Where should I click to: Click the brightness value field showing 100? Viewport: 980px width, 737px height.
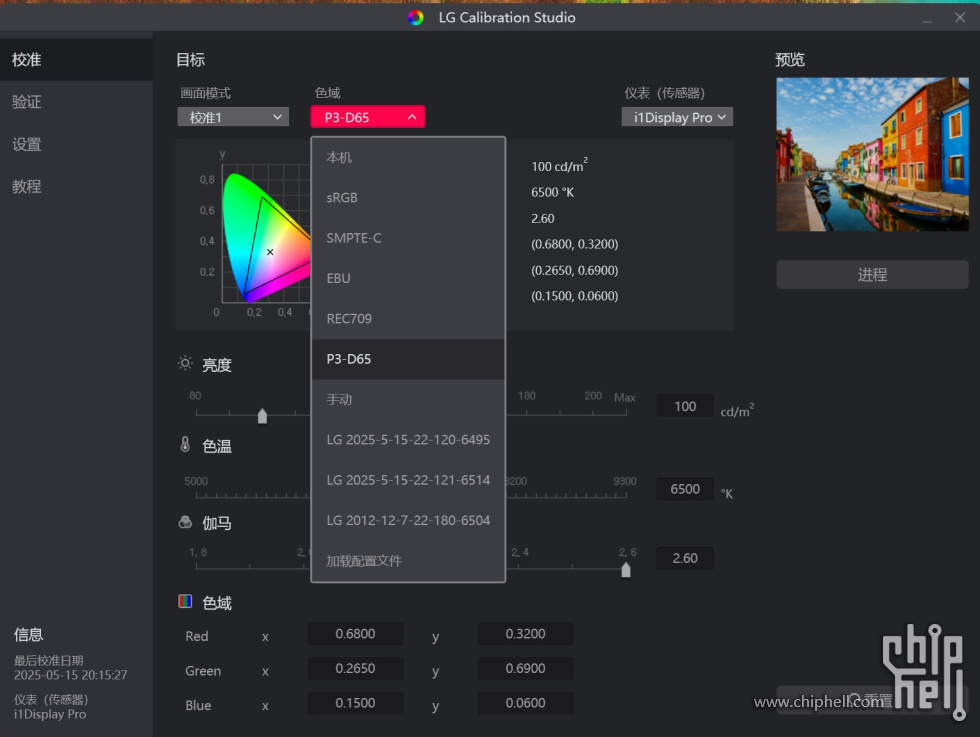point(685,406)
